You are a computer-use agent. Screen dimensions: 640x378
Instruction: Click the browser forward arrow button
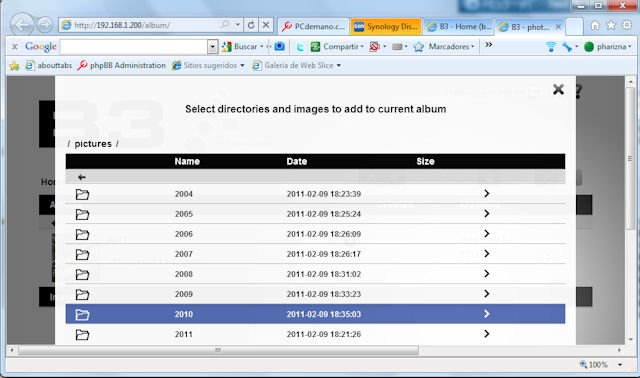click(x=44, y=25)
